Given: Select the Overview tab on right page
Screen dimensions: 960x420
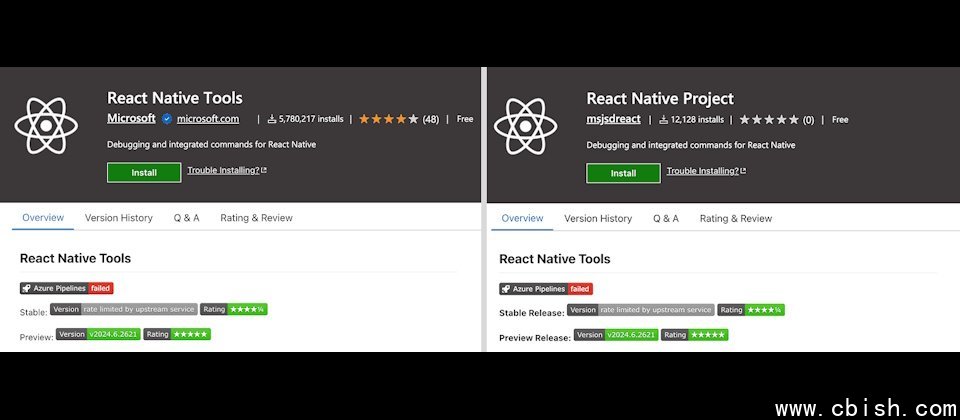Looking at the screenshot, I should point(522,218).
